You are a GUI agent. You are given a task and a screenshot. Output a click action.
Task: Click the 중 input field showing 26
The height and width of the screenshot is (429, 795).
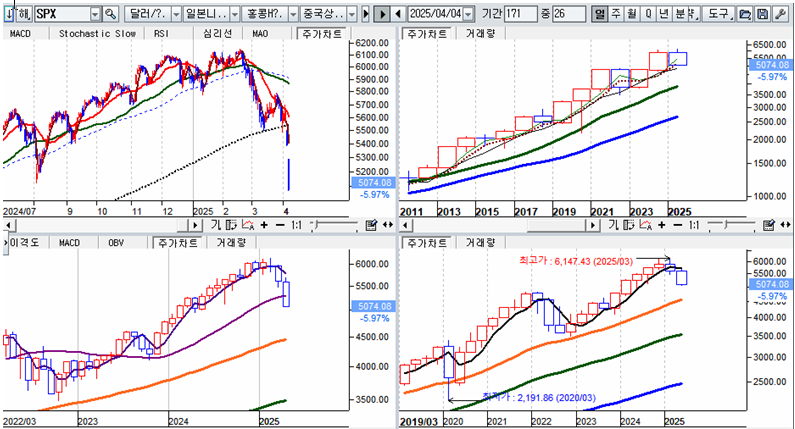click(x=568, y=14)
